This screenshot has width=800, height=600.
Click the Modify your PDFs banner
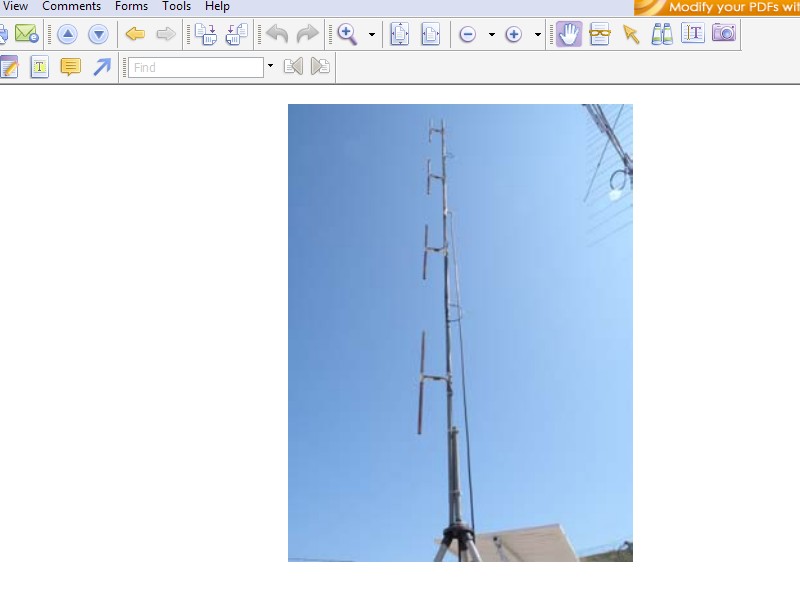point(717,7)
